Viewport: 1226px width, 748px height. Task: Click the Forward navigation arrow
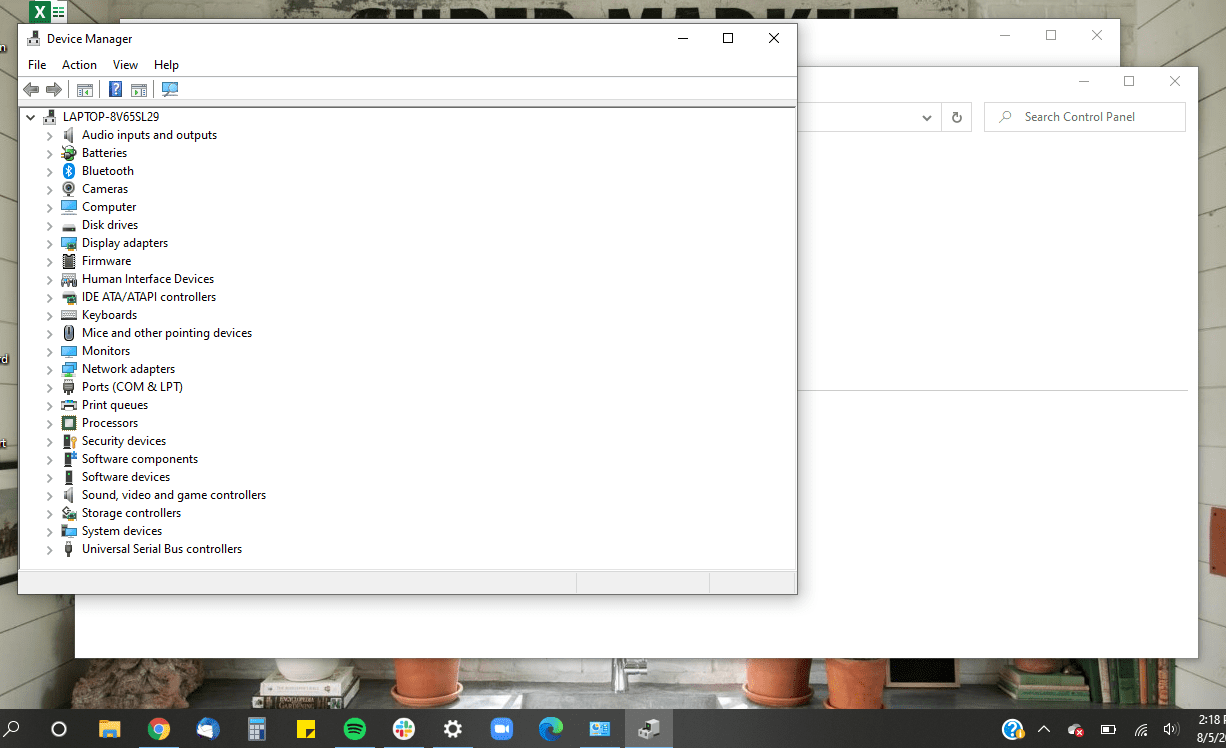tap(54, 89)
